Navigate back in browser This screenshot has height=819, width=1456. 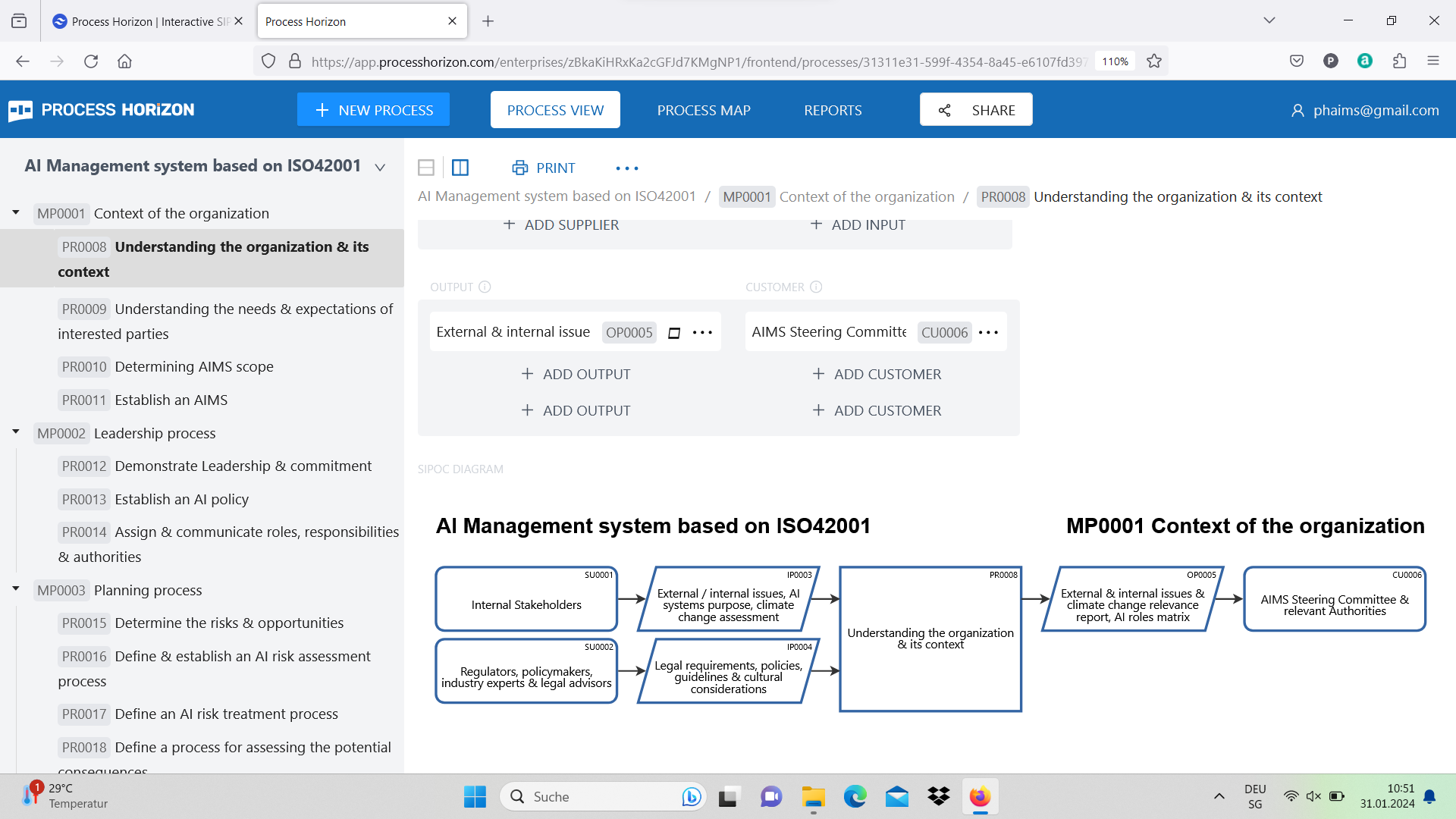point(23,61)
